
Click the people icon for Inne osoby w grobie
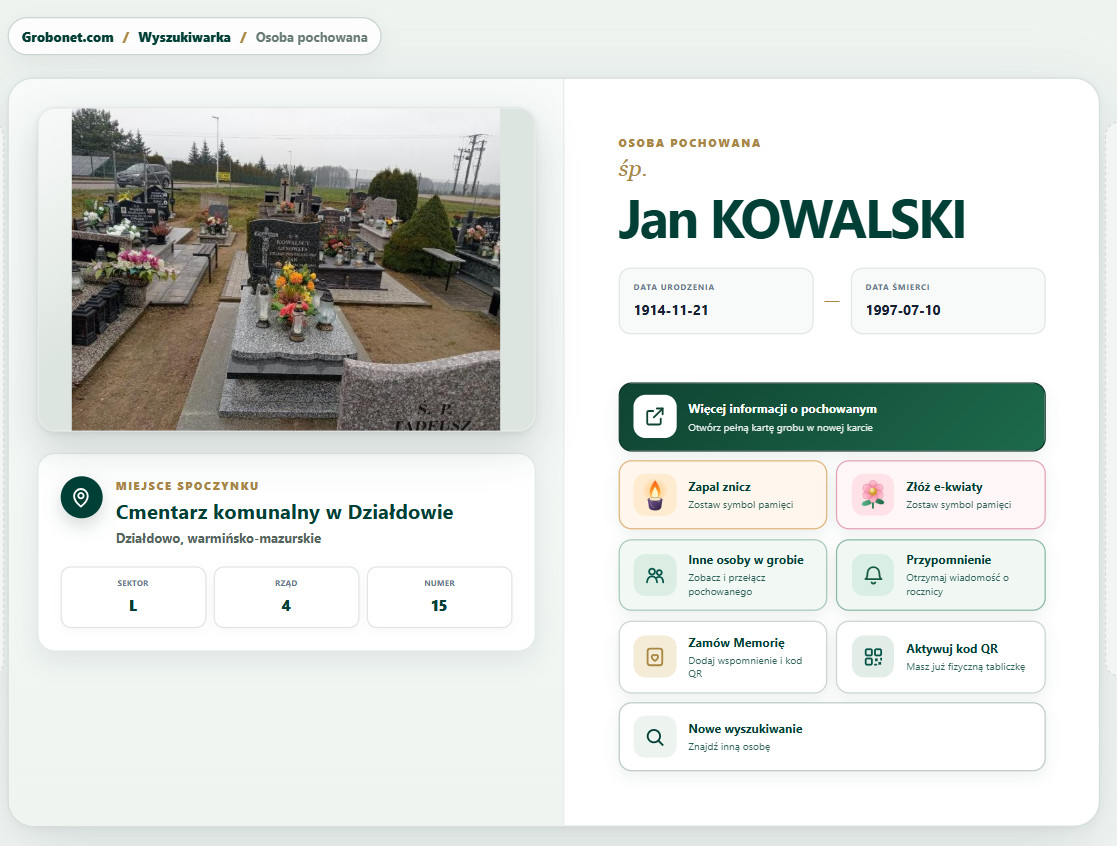[x=655, y=575]
